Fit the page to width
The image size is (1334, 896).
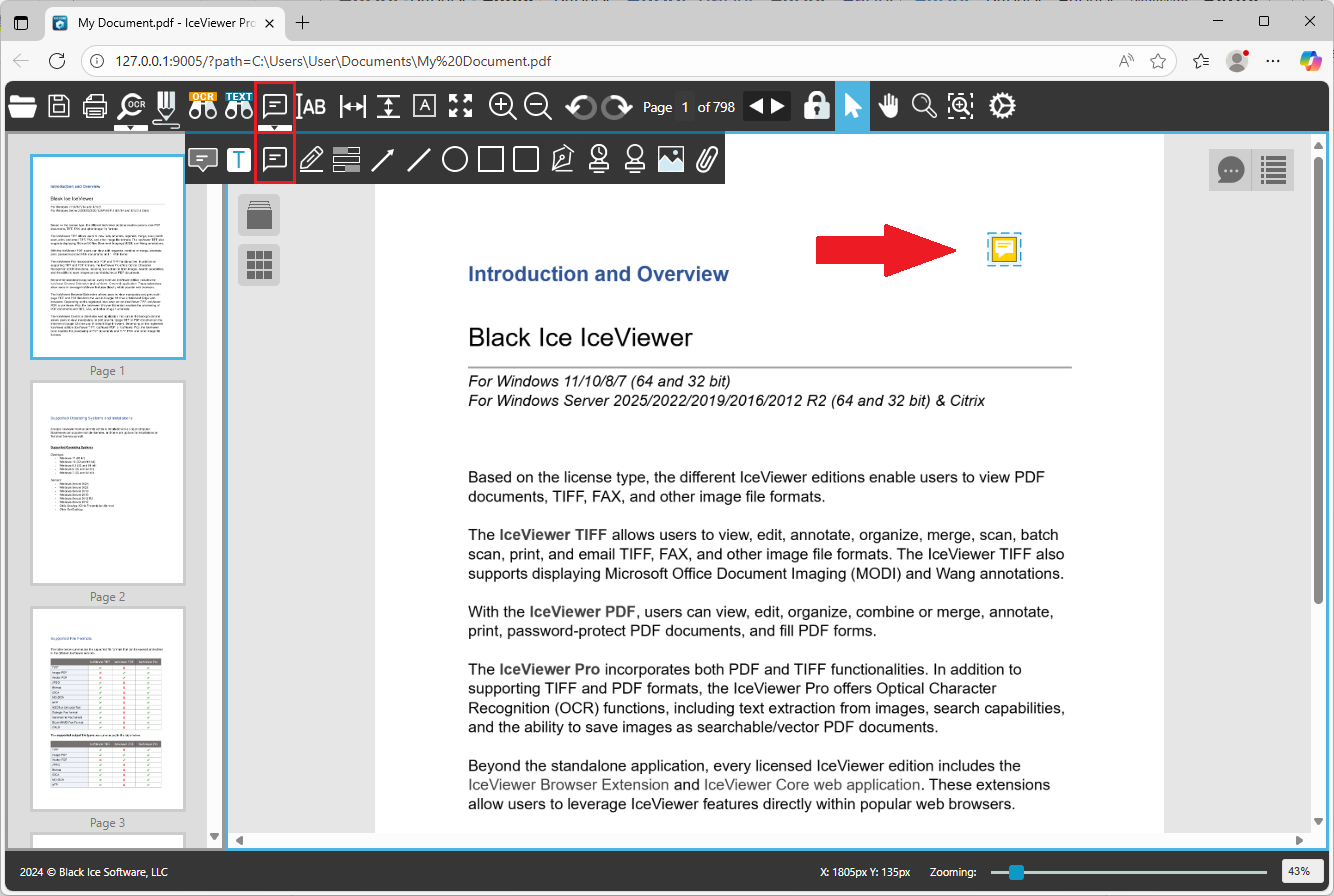pyautogui.click(x=352, y=106)
